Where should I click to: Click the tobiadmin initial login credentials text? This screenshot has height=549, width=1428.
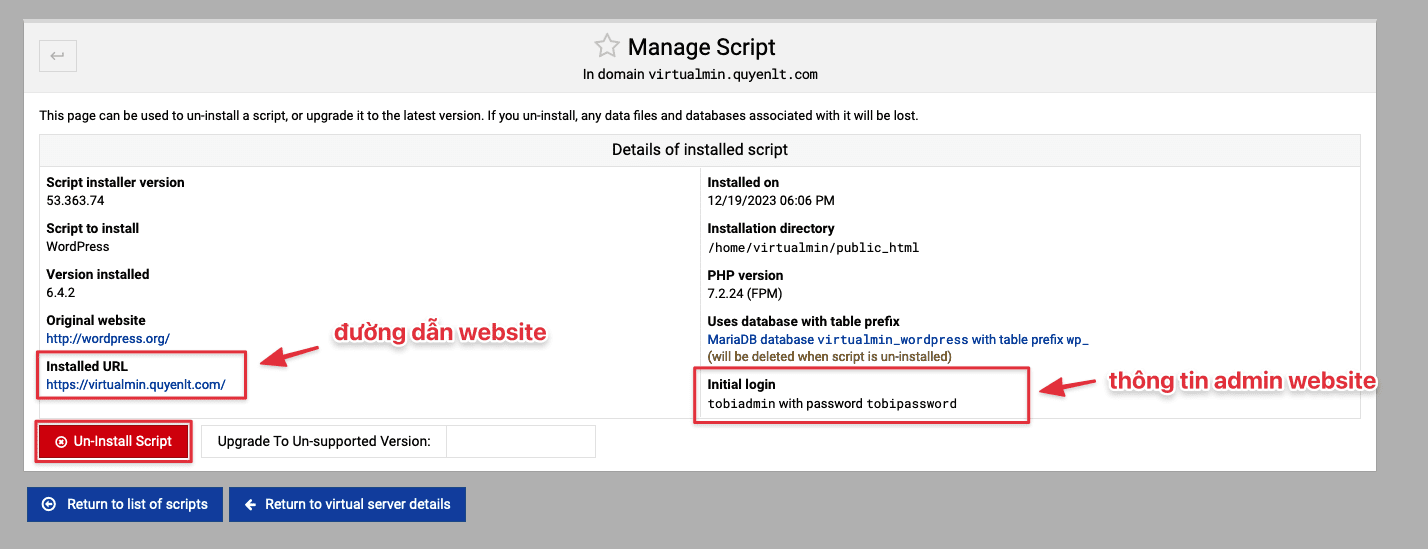click(832, 404)
